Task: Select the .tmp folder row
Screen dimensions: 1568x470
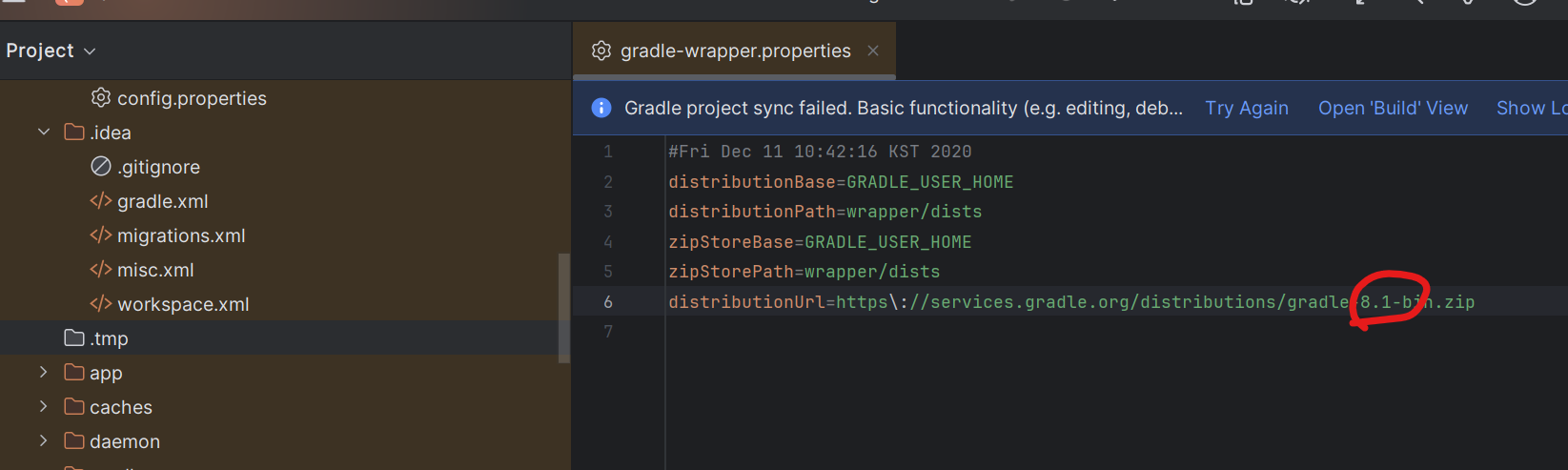Action: coord(285,338)
